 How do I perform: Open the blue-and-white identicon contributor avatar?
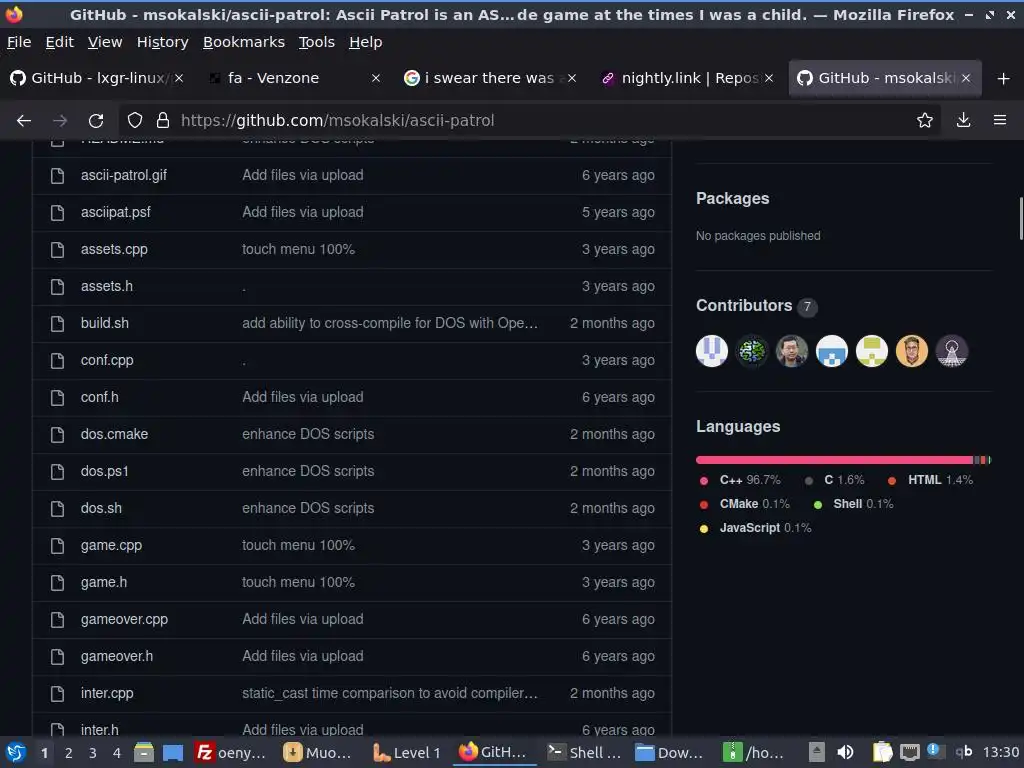tap(831, 351)
